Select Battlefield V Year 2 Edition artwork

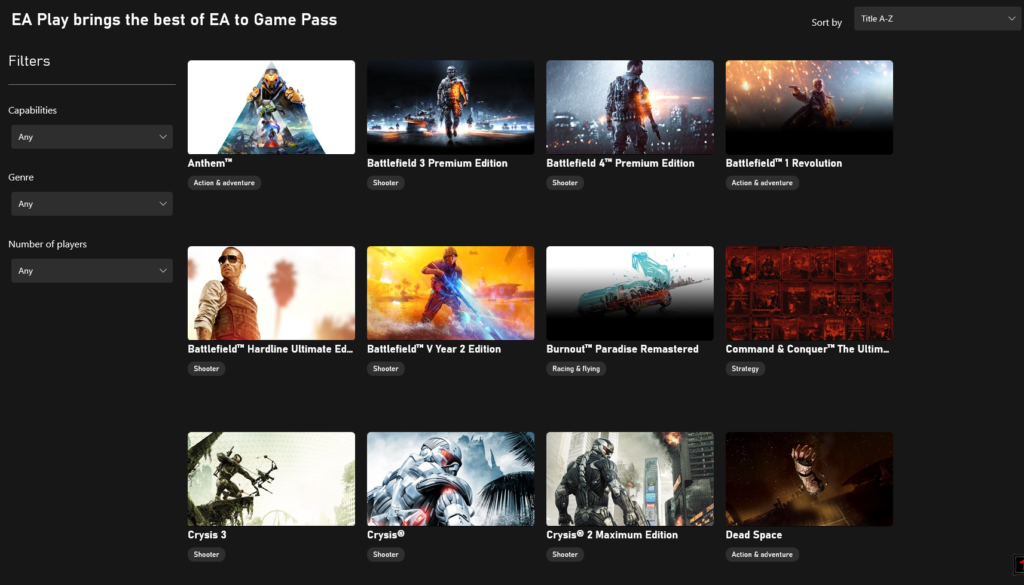450,293
